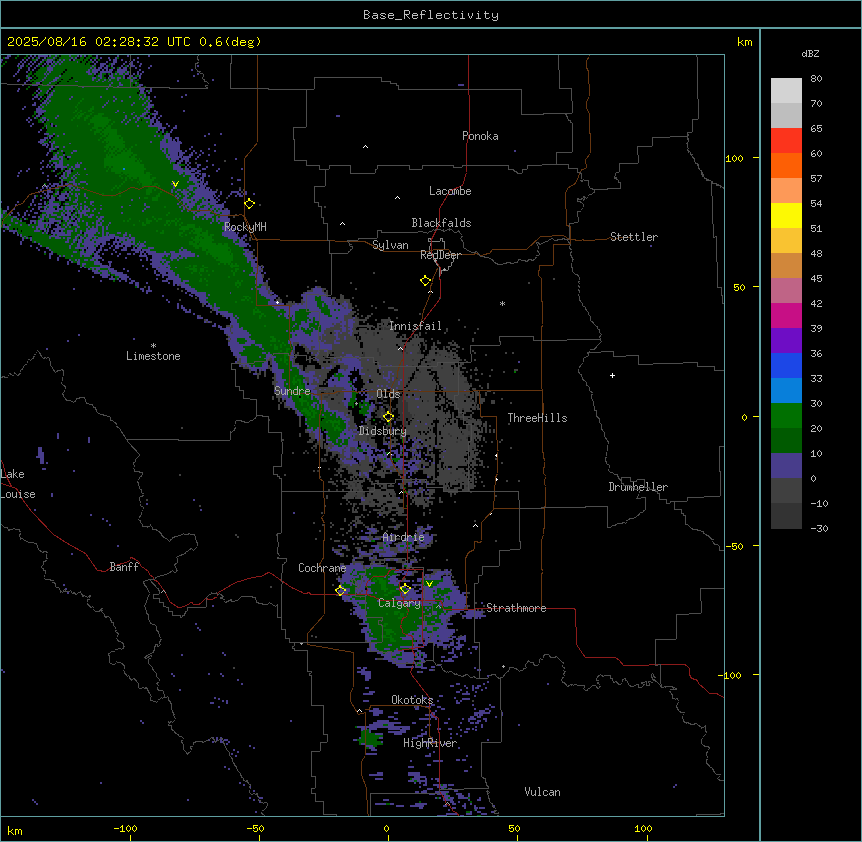Click the Cochrane town label
The height and width of the screenshot is (842, 862).
tap(322, 568)
